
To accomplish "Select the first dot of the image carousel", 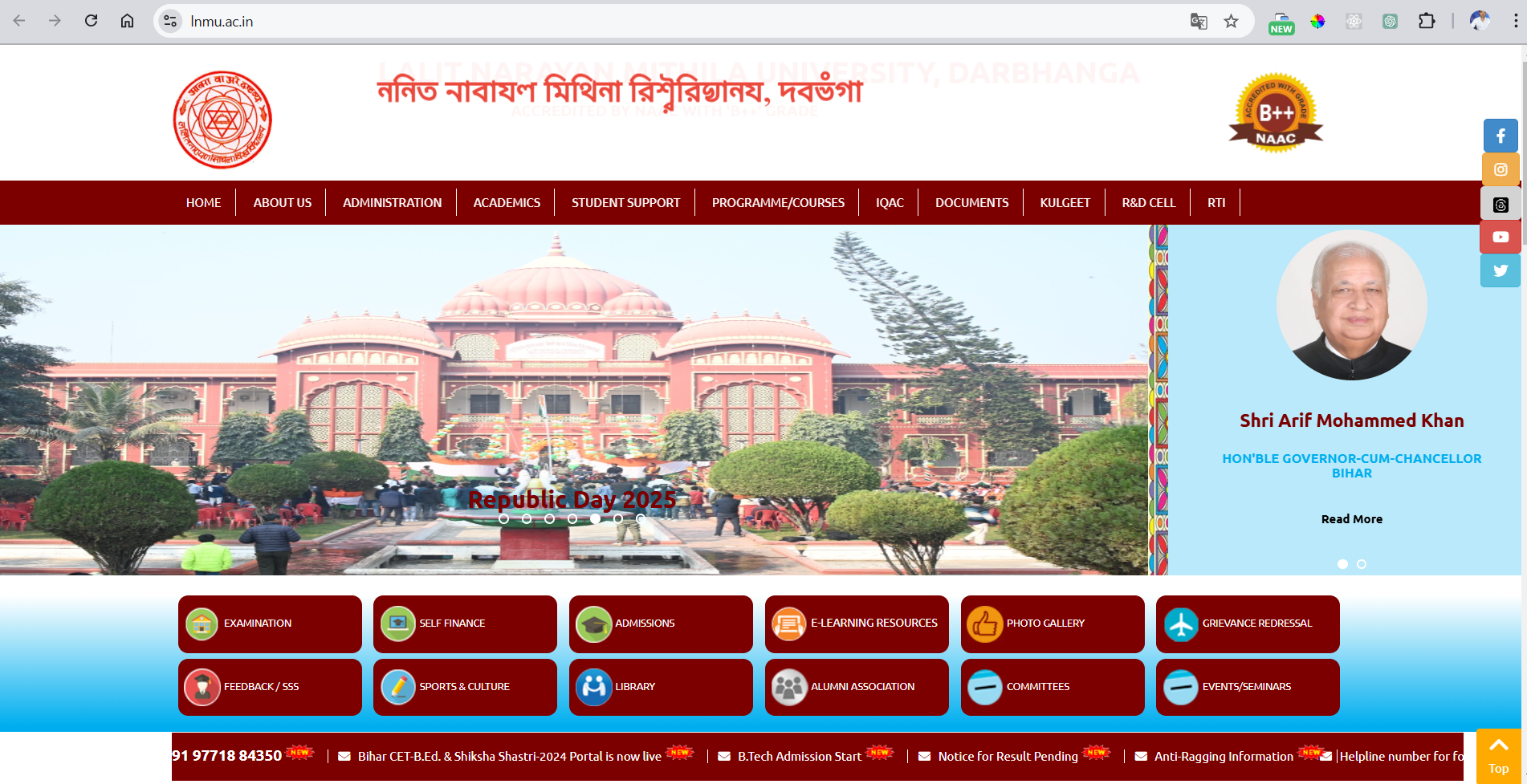I will (503, 519).
